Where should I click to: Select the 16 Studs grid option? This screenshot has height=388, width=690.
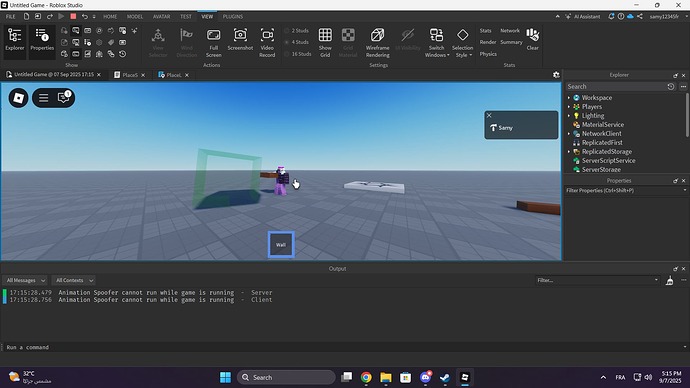point(298,54)
